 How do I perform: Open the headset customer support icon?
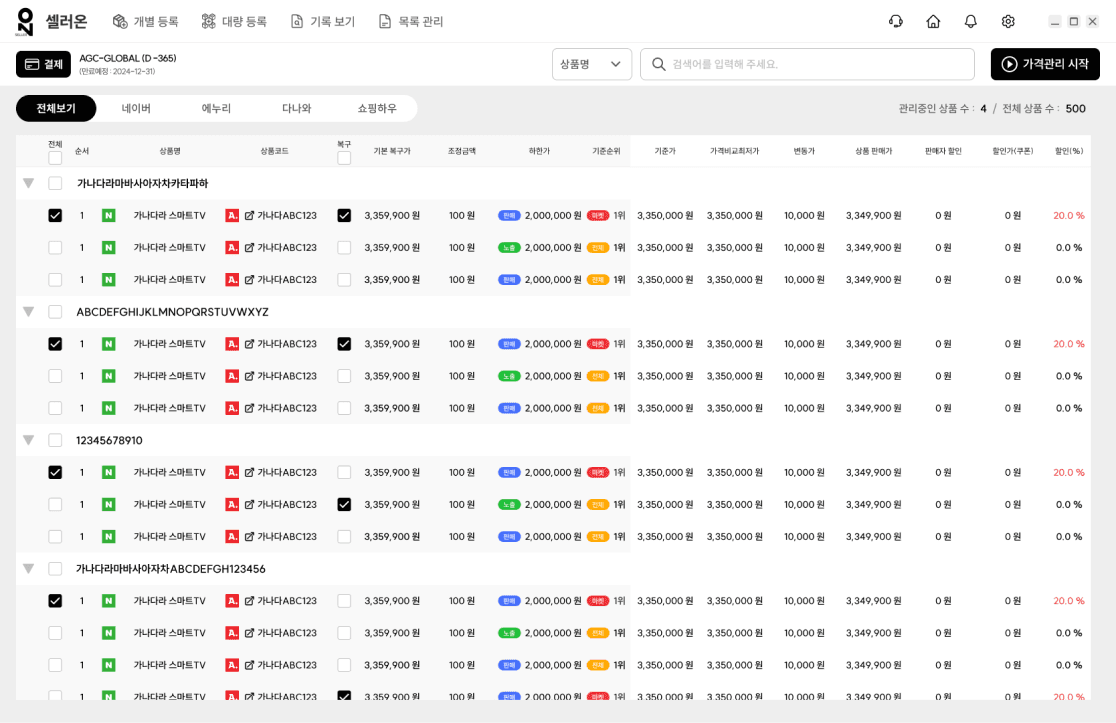pos(895,20)
